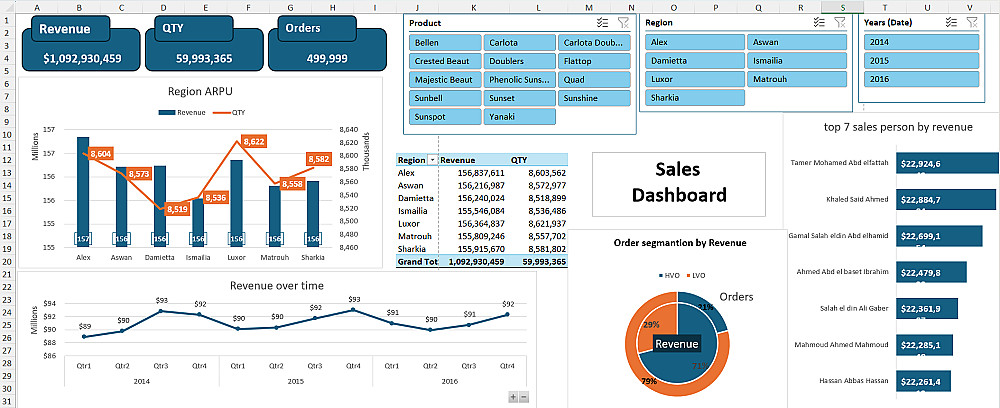1000x408 pixels.
Task: Choose Sharkia in the Region slicer
Action: tap(695, 98)
